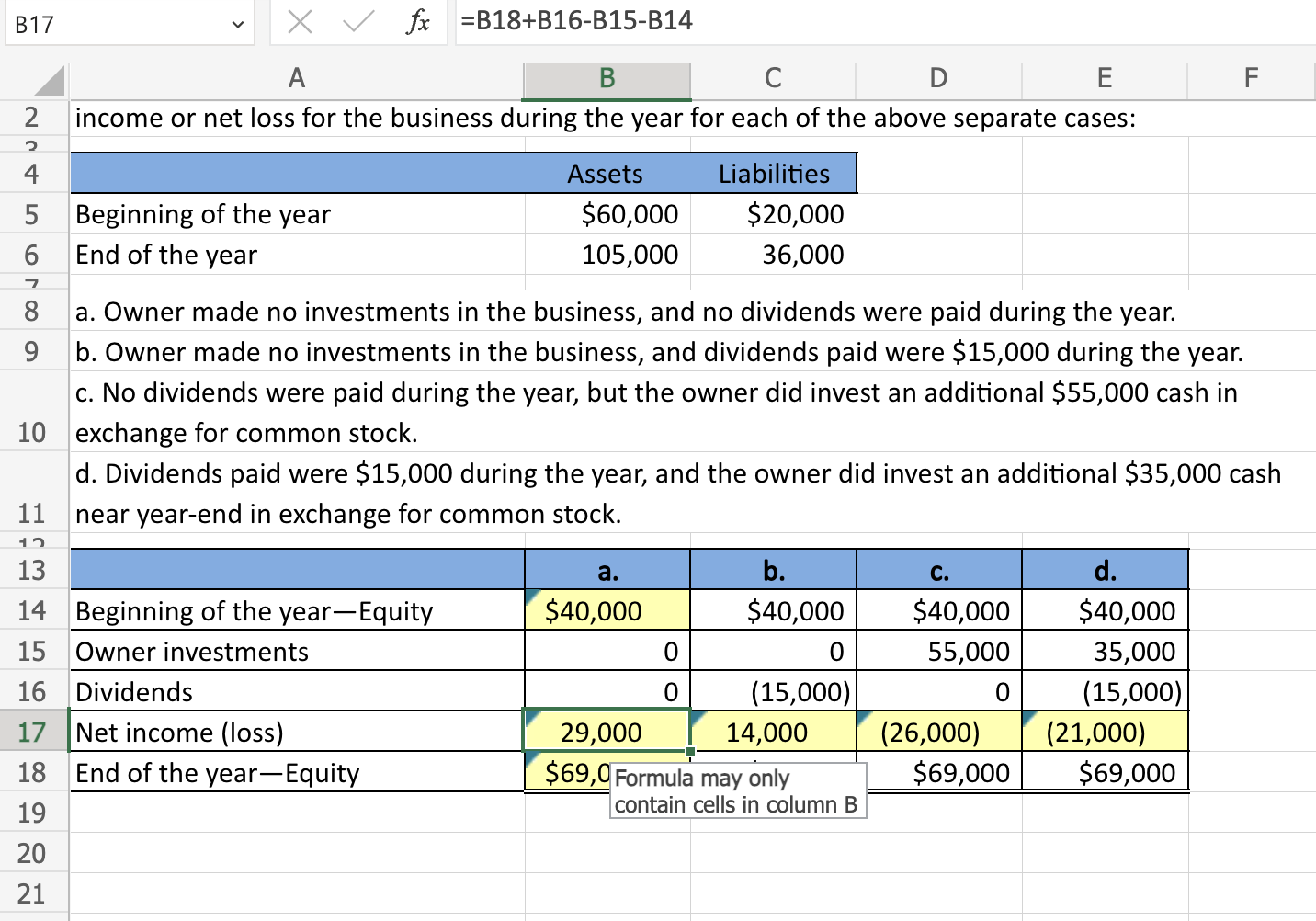Click the error indicator flag on cell B14
This screenshot has width=1316, height=921.
[532, 597]
